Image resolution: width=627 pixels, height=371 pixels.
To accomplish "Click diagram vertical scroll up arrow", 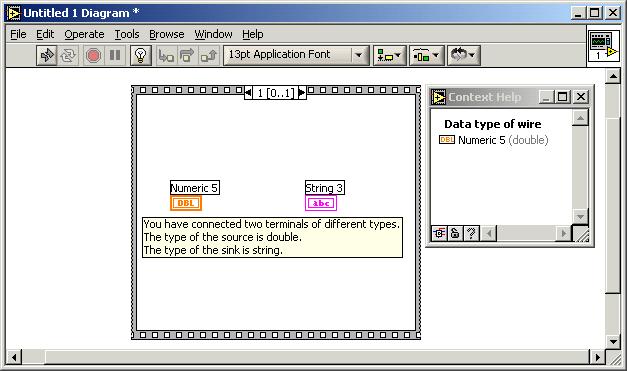I will tap(613, 76).
